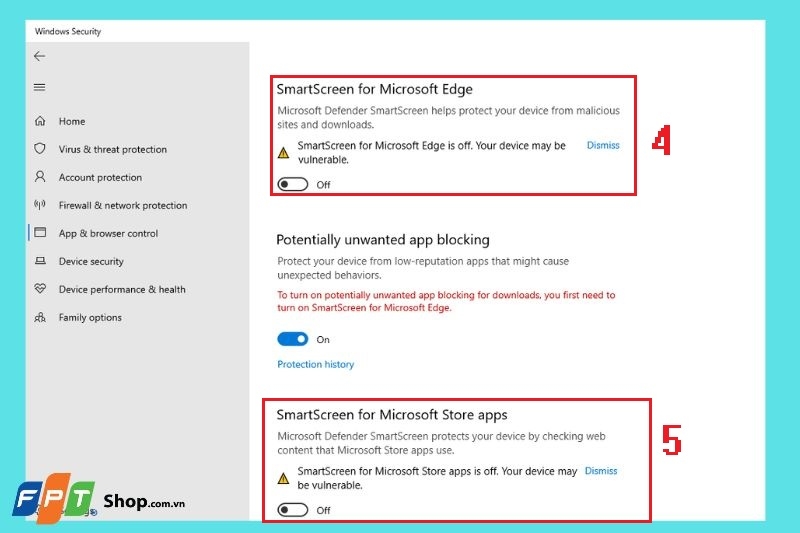Click the Family options people icon
The width and height of the screenshot is (800, 533).
40,317
